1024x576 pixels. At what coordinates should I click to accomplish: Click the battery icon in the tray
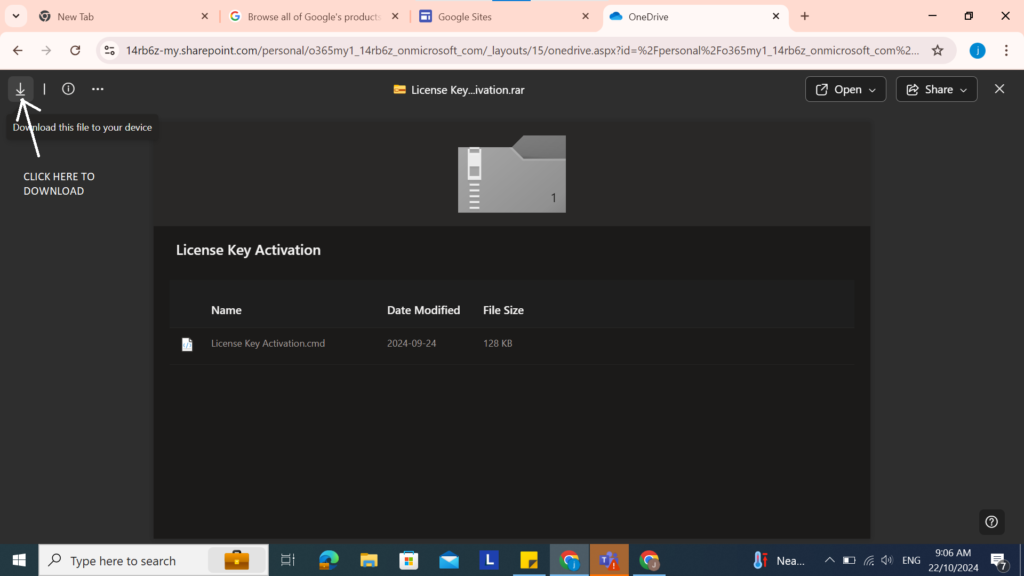[x=849, y=560]
